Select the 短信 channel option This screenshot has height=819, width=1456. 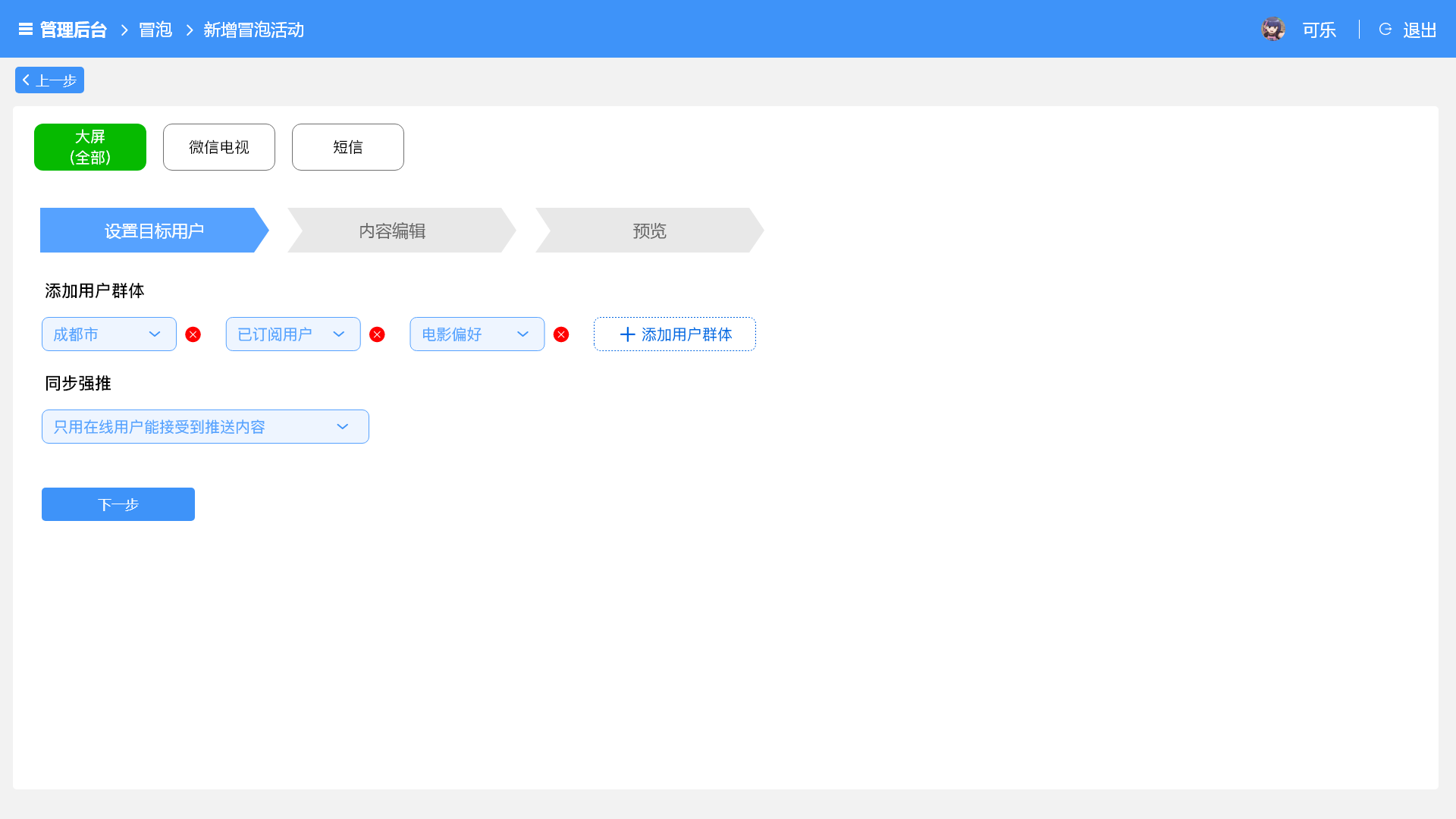point(348,147)
